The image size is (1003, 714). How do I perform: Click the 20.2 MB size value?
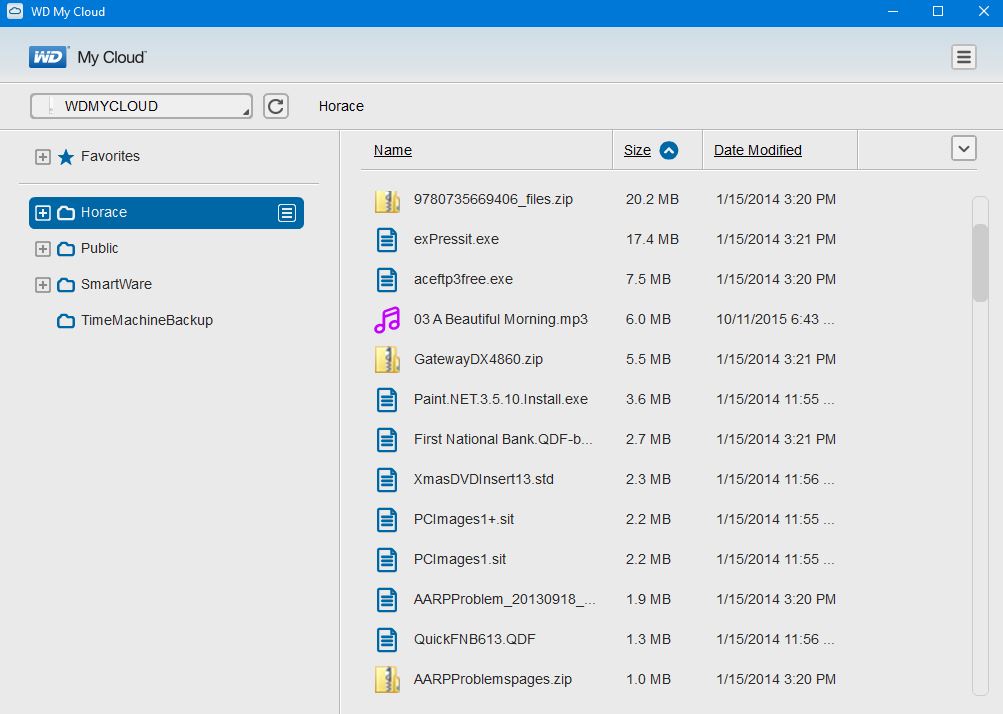coord(652,199)
